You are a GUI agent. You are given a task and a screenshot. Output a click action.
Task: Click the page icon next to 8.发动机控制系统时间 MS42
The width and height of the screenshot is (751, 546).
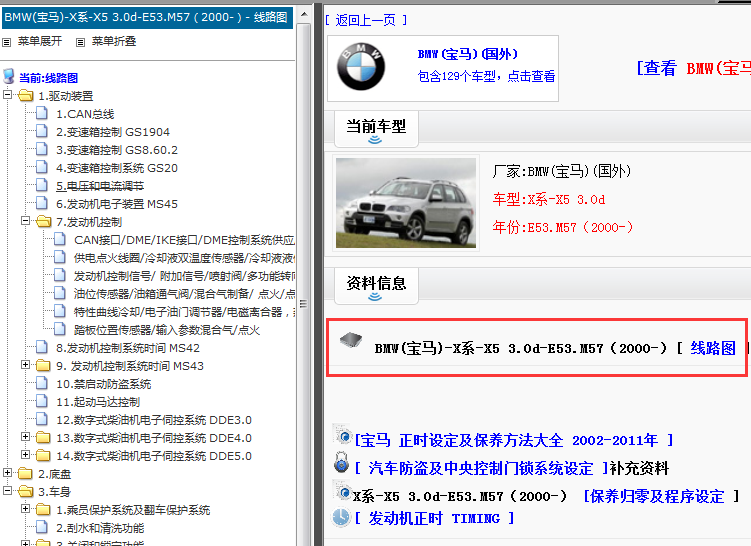tap(42, 347)
